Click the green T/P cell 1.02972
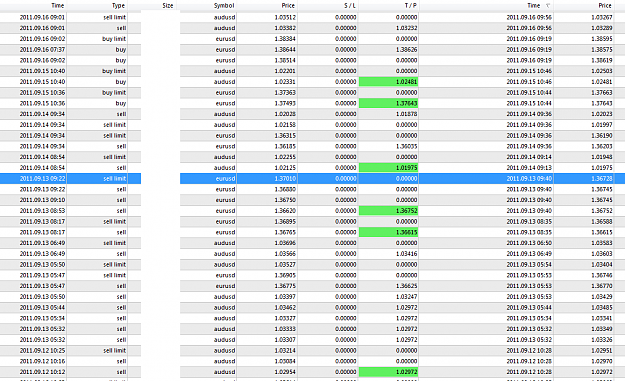This screenshot has height=381, width=625. coord(388,372)
